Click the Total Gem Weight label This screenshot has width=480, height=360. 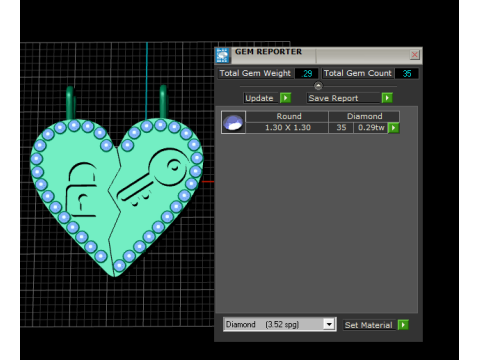(x=255, y=73)
